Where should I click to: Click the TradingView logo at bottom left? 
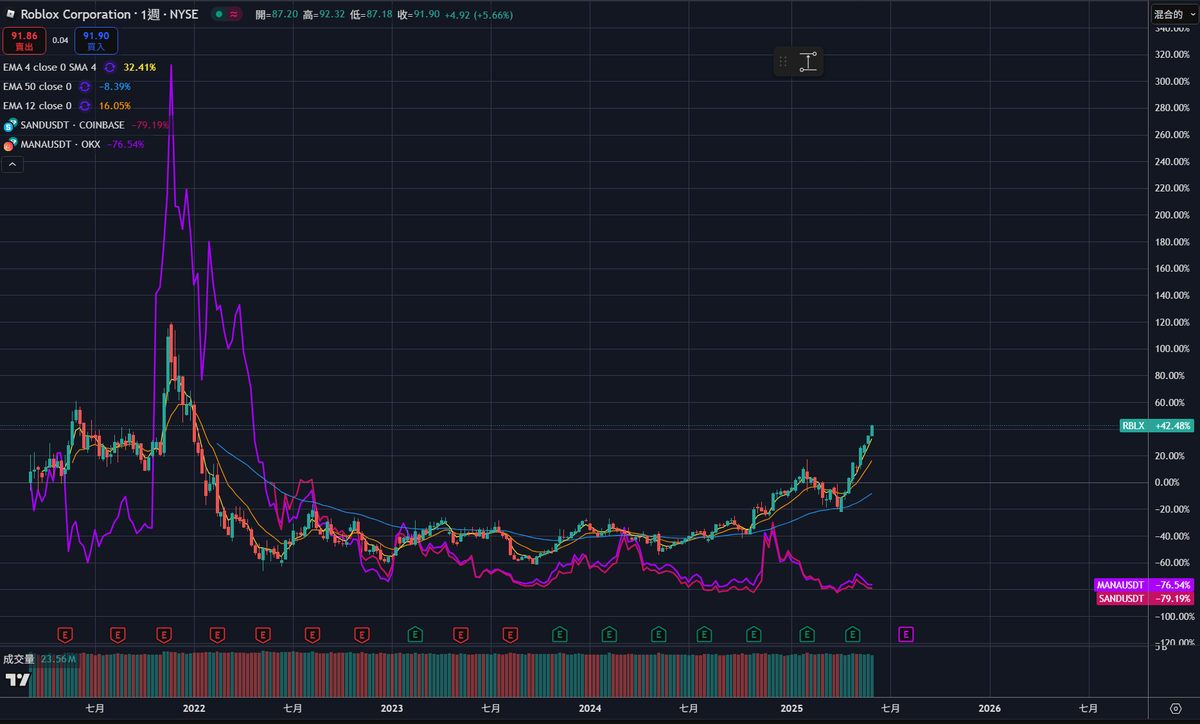click(18, 680)
